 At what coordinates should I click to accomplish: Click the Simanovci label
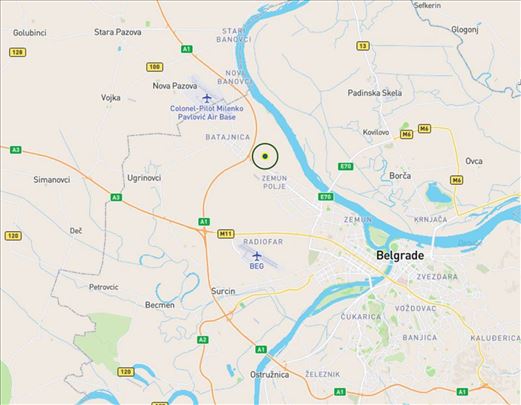[x=52, y=180]
